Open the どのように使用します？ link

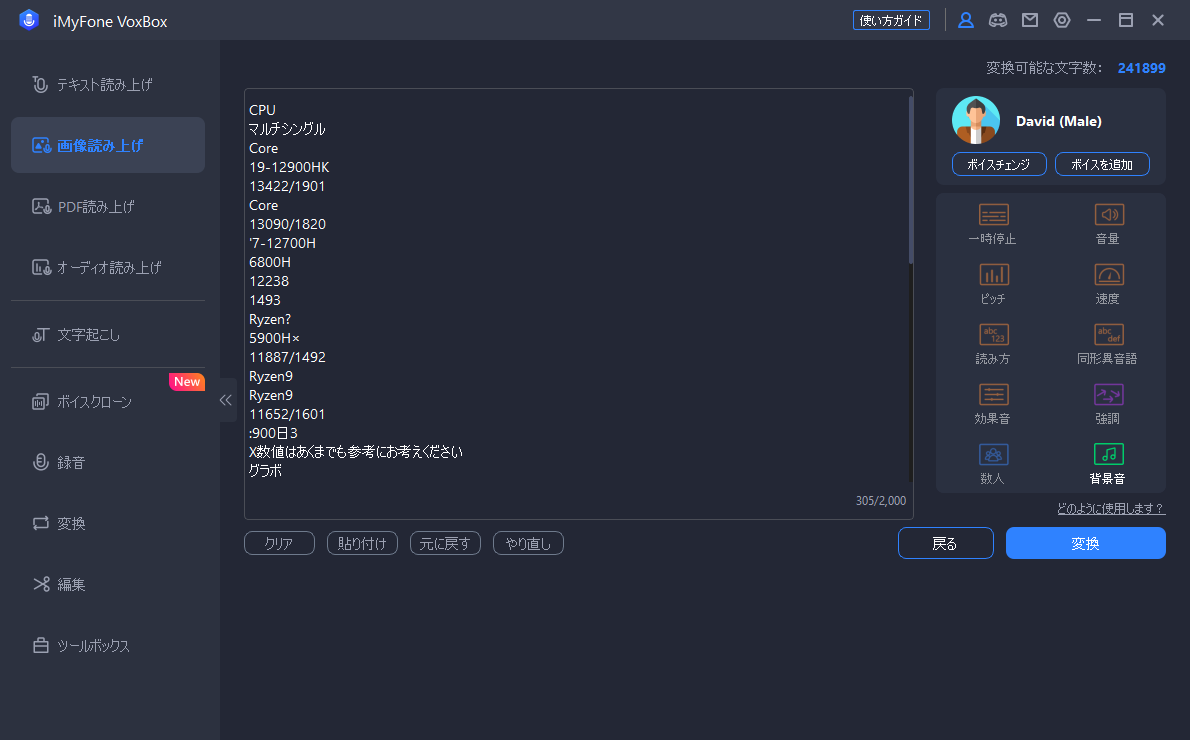pos(1111,509)
